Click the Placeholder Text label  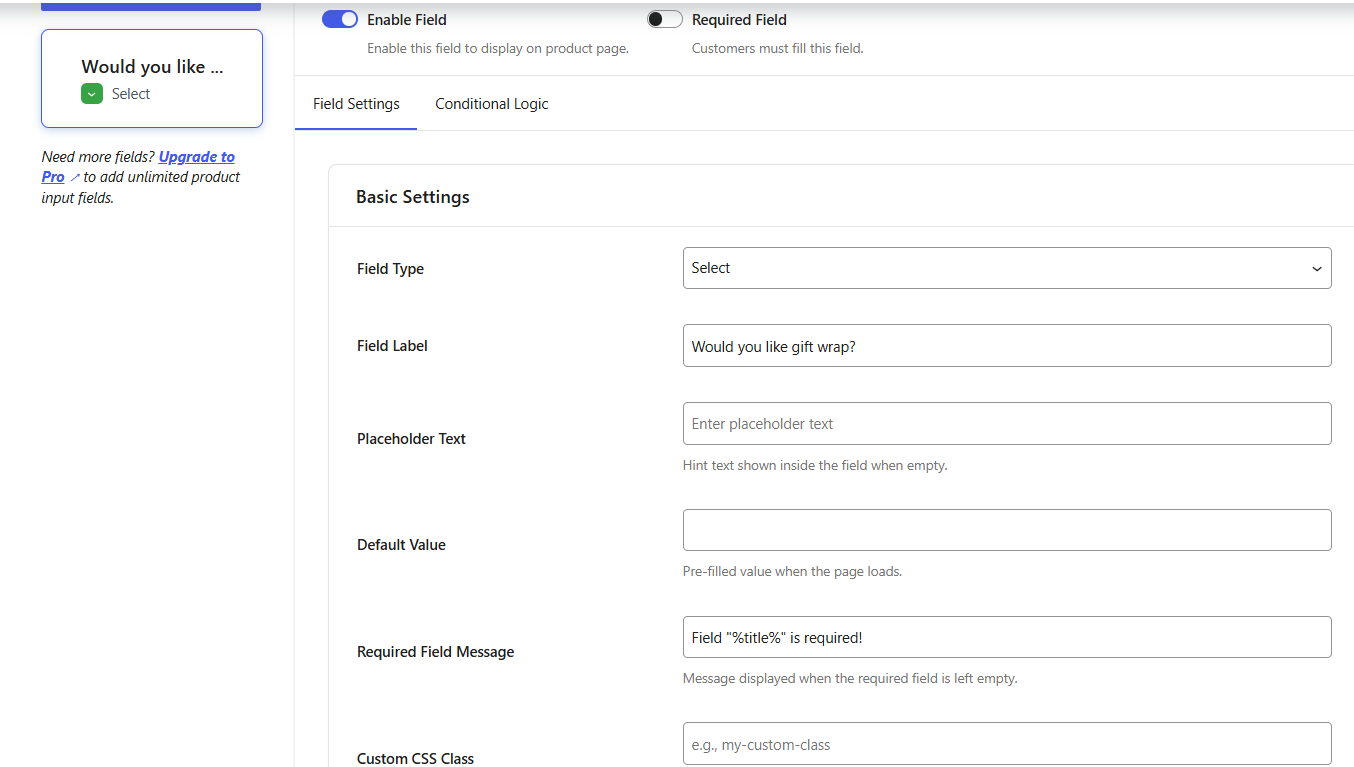coord(411,439)
